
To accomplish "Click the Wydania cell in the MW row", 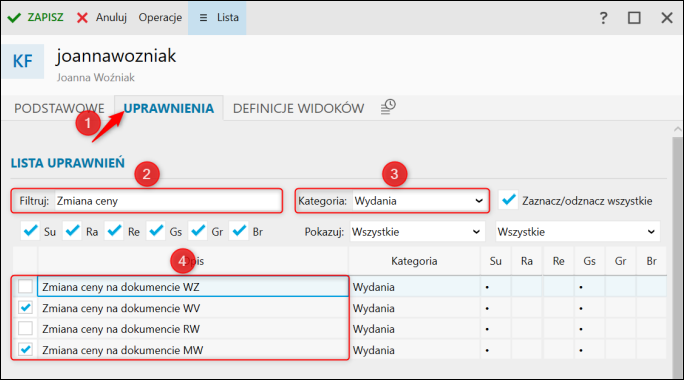I will (414, 350).
